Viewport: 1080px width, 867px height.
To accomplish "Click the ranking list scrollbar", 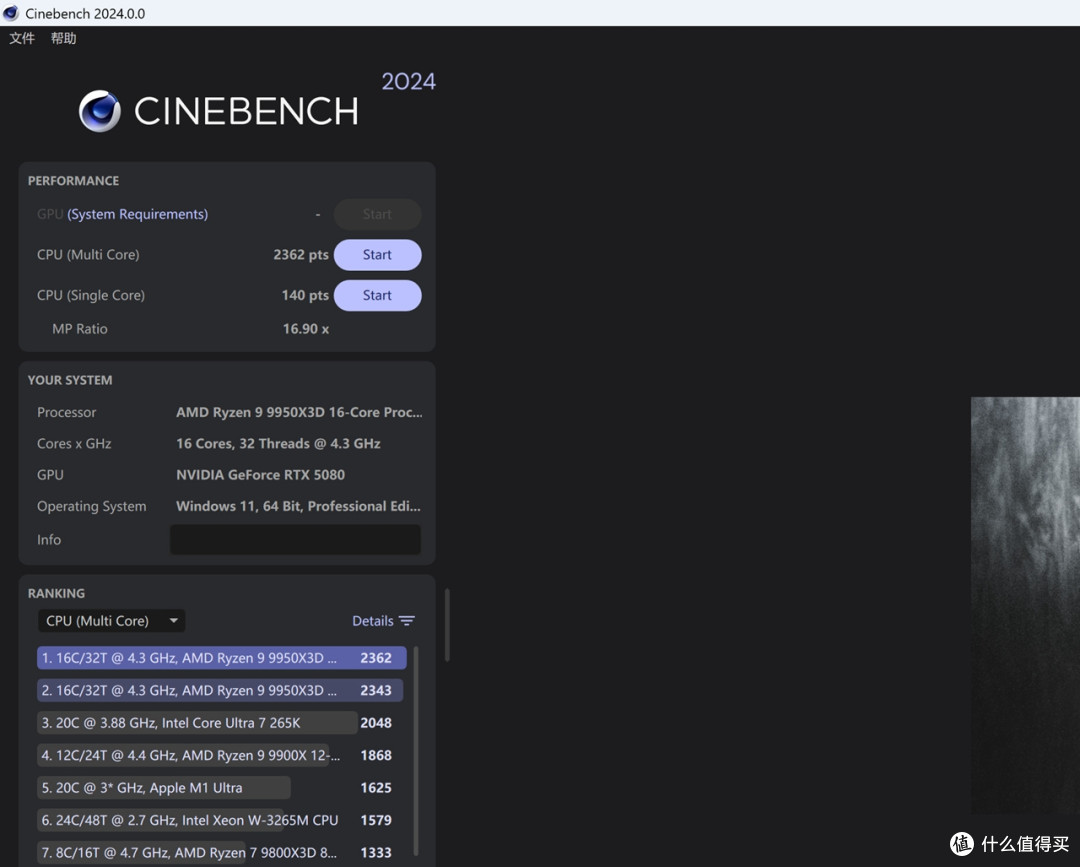I will click(x=415, y=751).
